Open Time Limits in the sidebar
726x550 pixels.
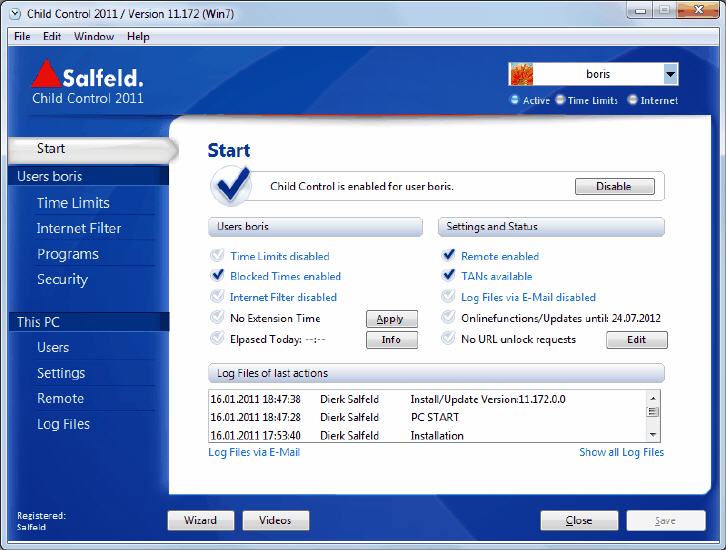click(x=73, y=203)
